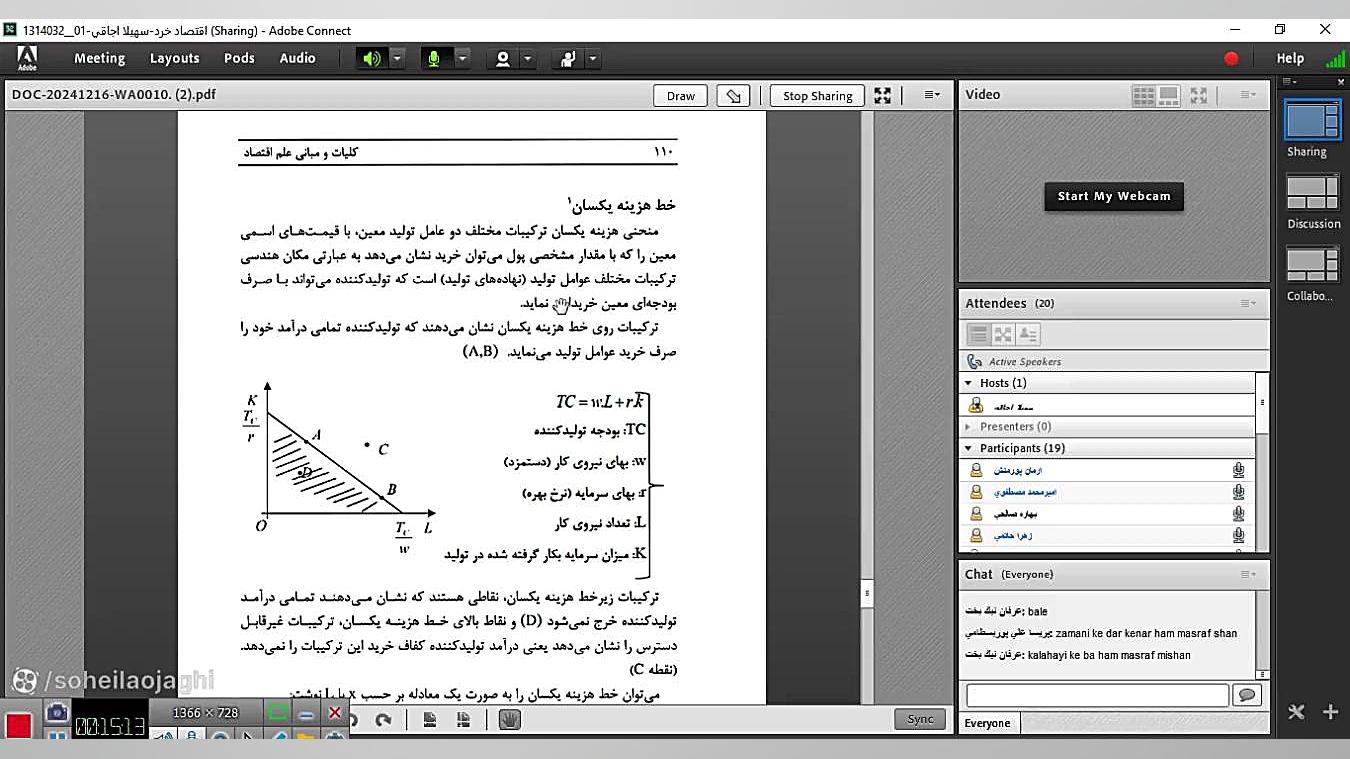Toggle the microphone button in the menu bar
1350x759 pixels.
(x=435, y=58)
